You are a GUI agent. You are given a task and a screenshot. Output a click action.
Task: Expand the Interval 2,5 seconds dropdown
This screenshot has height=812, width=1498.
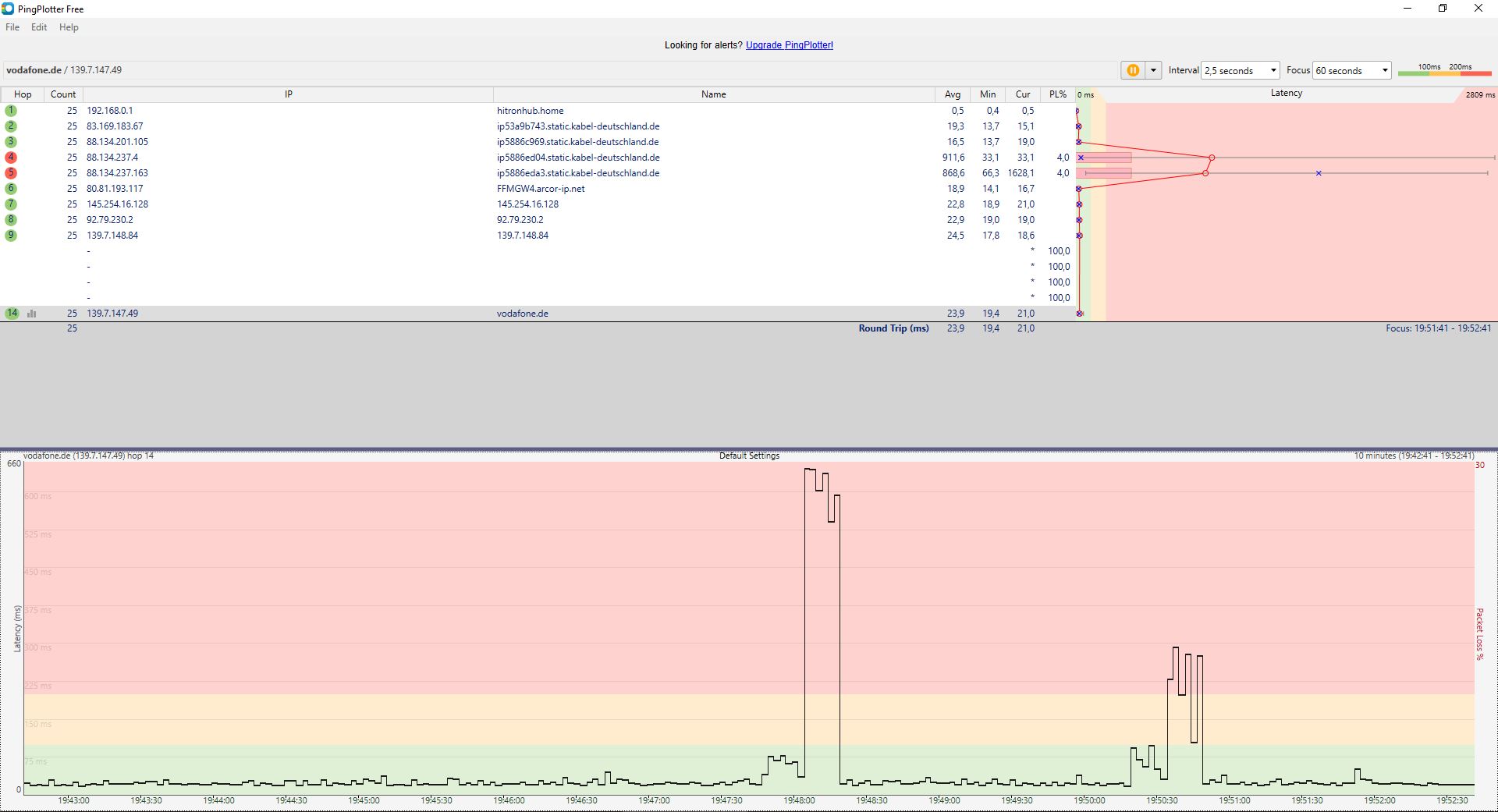tap(1273, 70)
